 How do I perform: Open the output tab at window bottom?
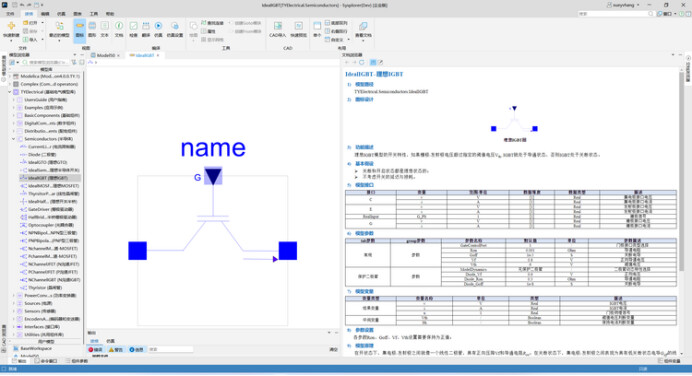pos(19,361)
